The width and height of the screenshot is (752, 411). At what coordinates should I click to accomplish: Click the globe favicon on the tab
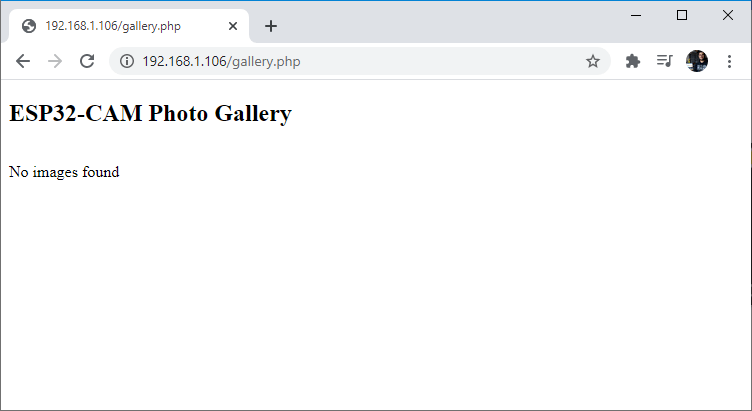28,26
